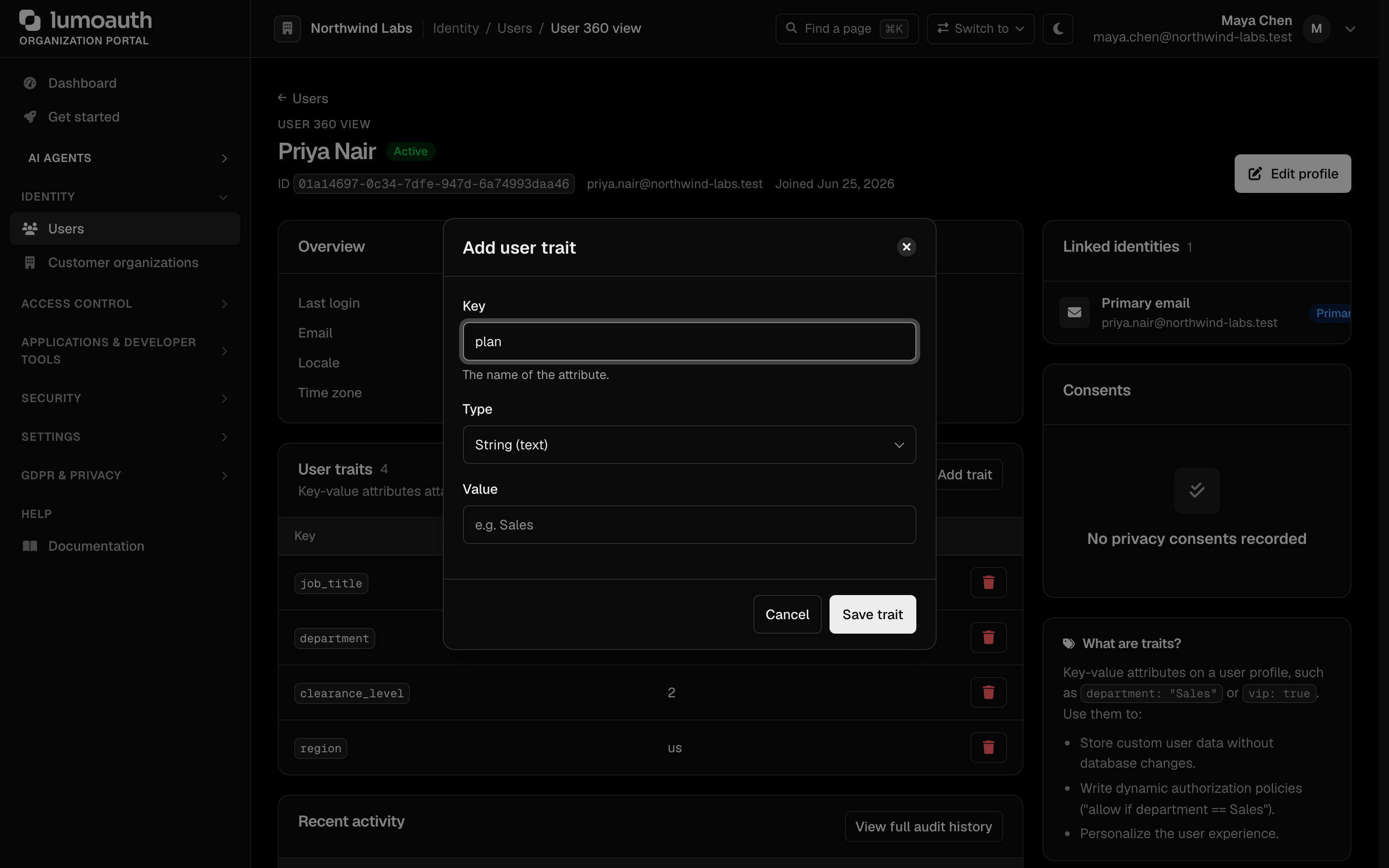Screen dimensions: 1389x868
Task: Open the account menu chevron
Action: (x=1350, y=29)
